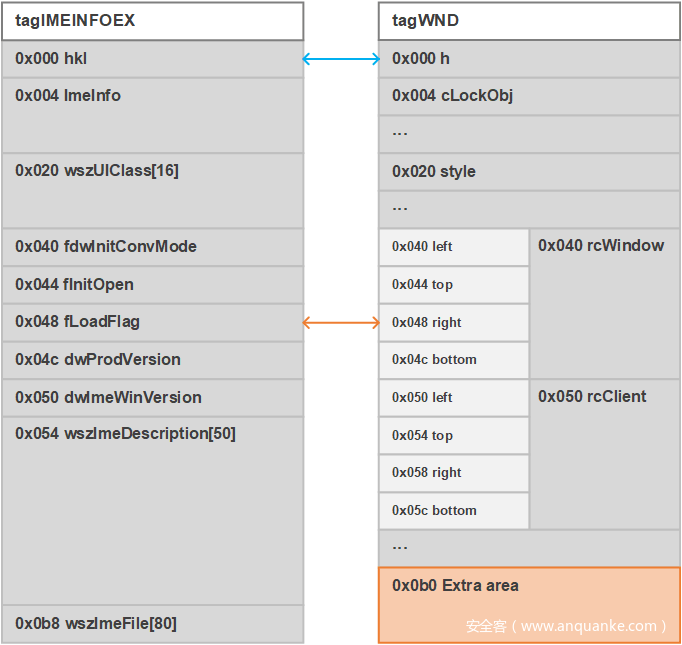Click the 0x040 rcWindow label
Viewport: 682px width, 645px height.
603,246
